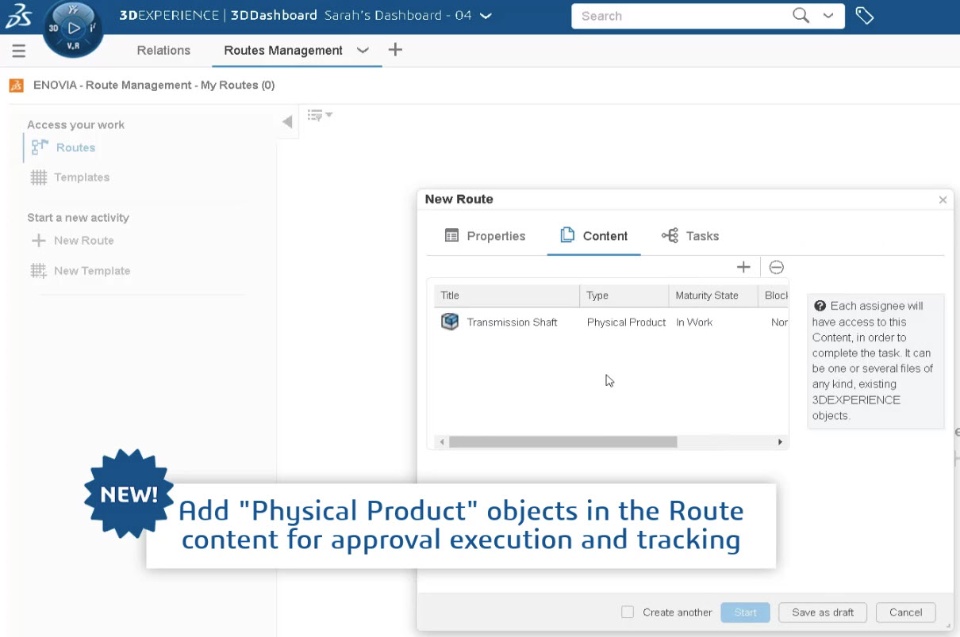This screenshot has width=960, height=637.
Task: Add content with the plus icon
Action: (743, 267)
